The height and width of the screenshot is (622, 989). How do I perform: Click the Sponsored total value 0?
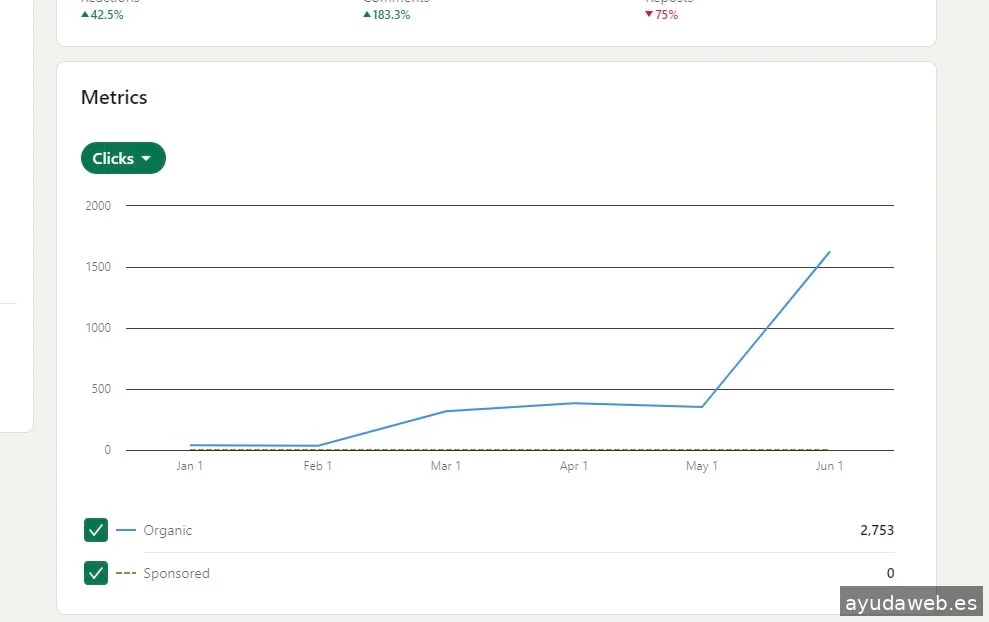click(x=890, y=573)
